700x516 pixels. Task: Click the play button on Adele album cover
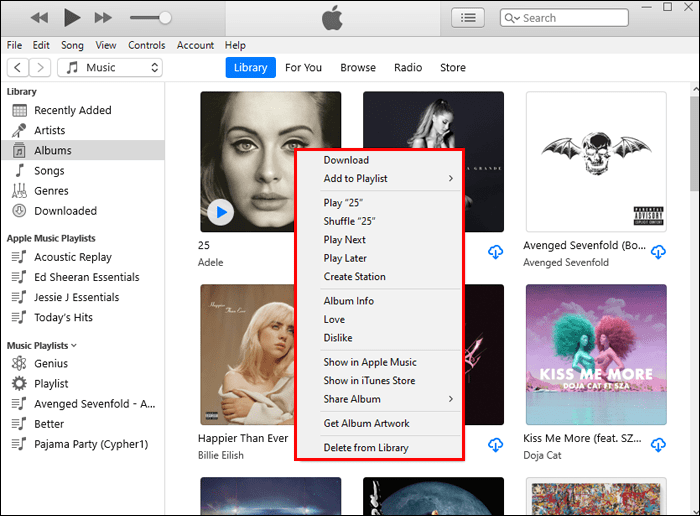(x=221, y=212)
